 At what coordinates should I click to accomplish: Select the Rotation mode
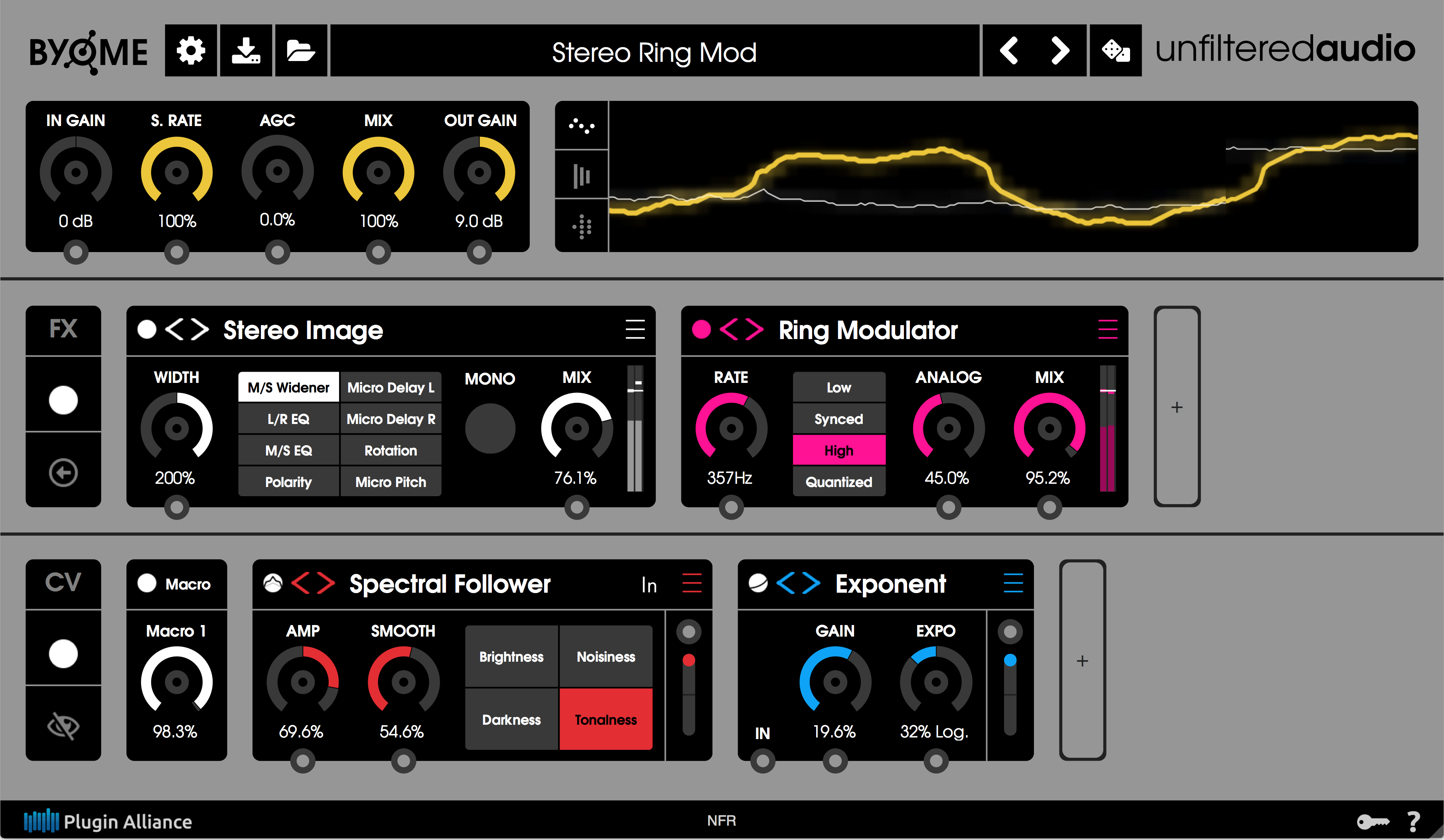coord(391,450)
